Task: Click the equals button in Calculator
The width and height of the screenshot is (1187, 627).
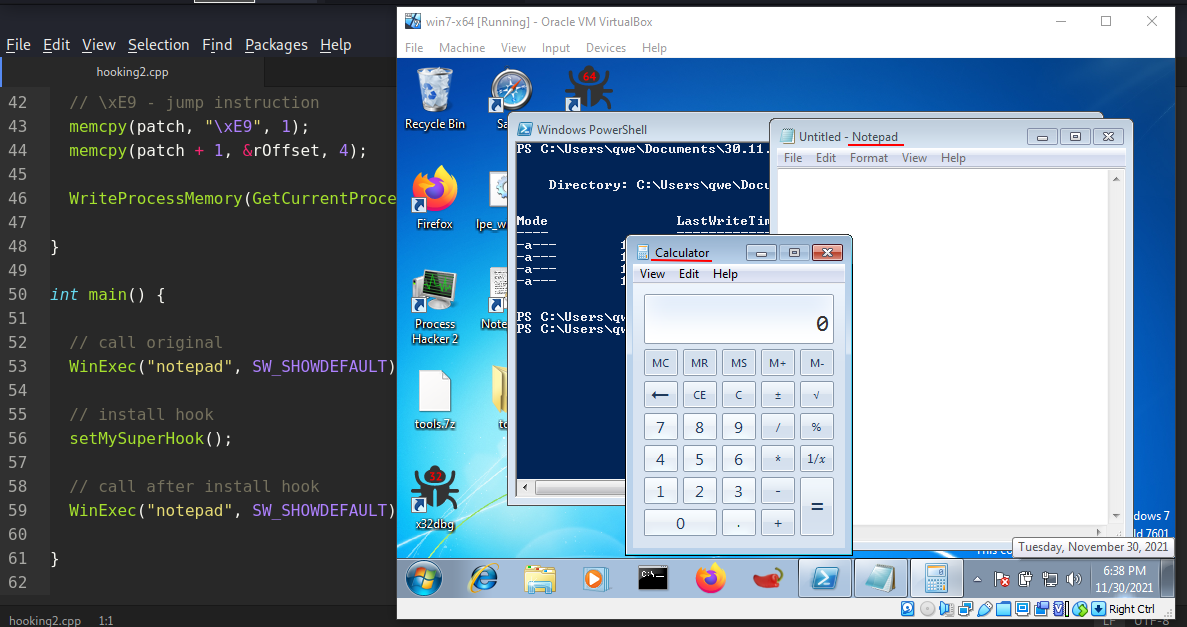Action: click(816, 507)
